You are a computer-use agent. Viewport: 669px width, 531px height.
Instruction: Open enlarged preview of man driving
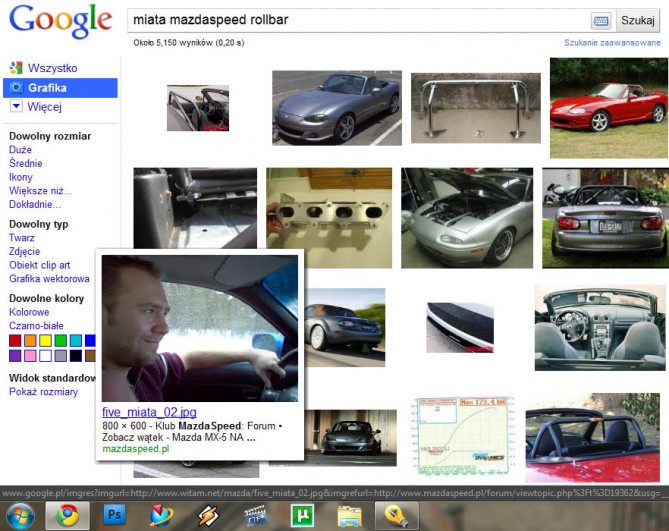tap(200, 328)
